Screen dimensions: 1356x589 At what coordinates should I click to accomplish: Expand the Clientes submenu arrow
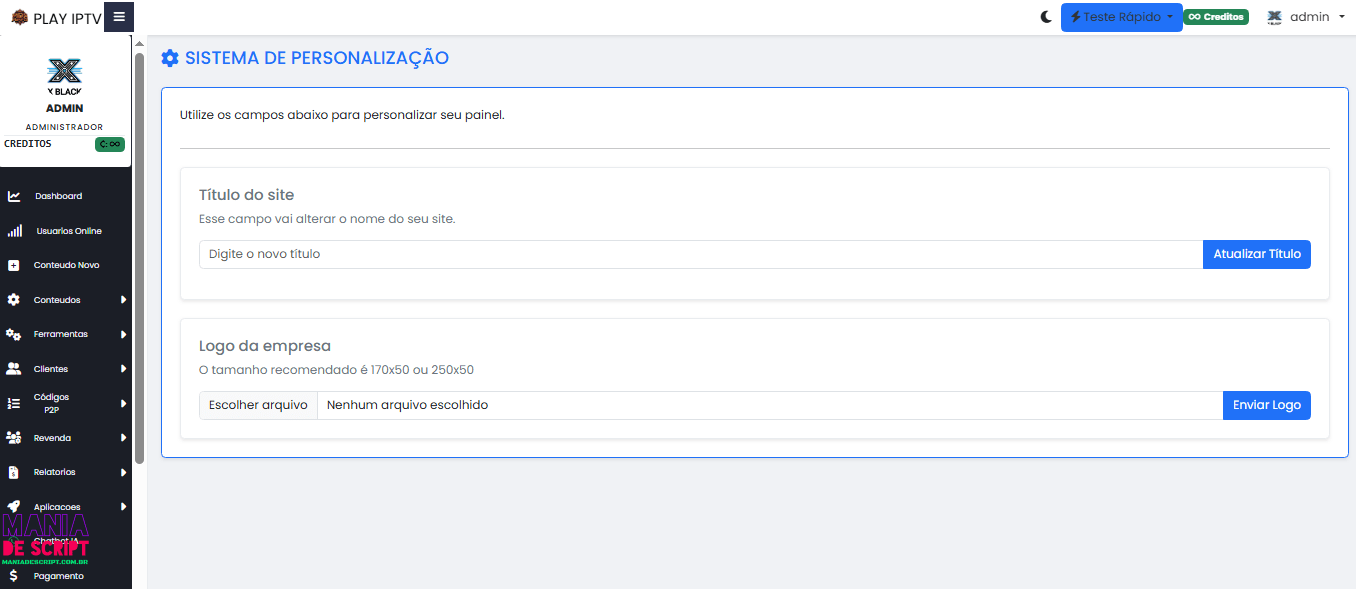tap(124, 369)
